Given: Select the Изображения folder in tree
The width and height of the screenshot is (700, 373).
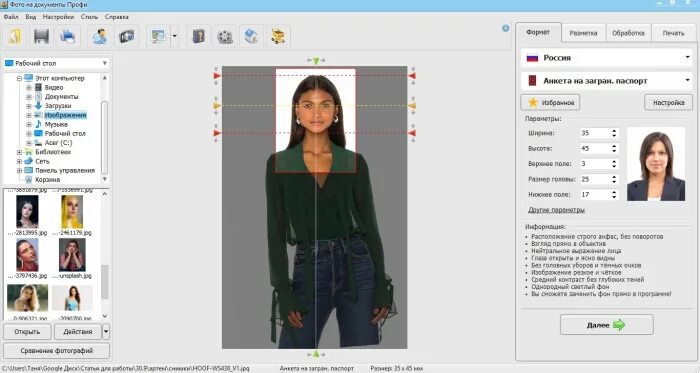Looking at the screenshot, I should pos(65,115).
